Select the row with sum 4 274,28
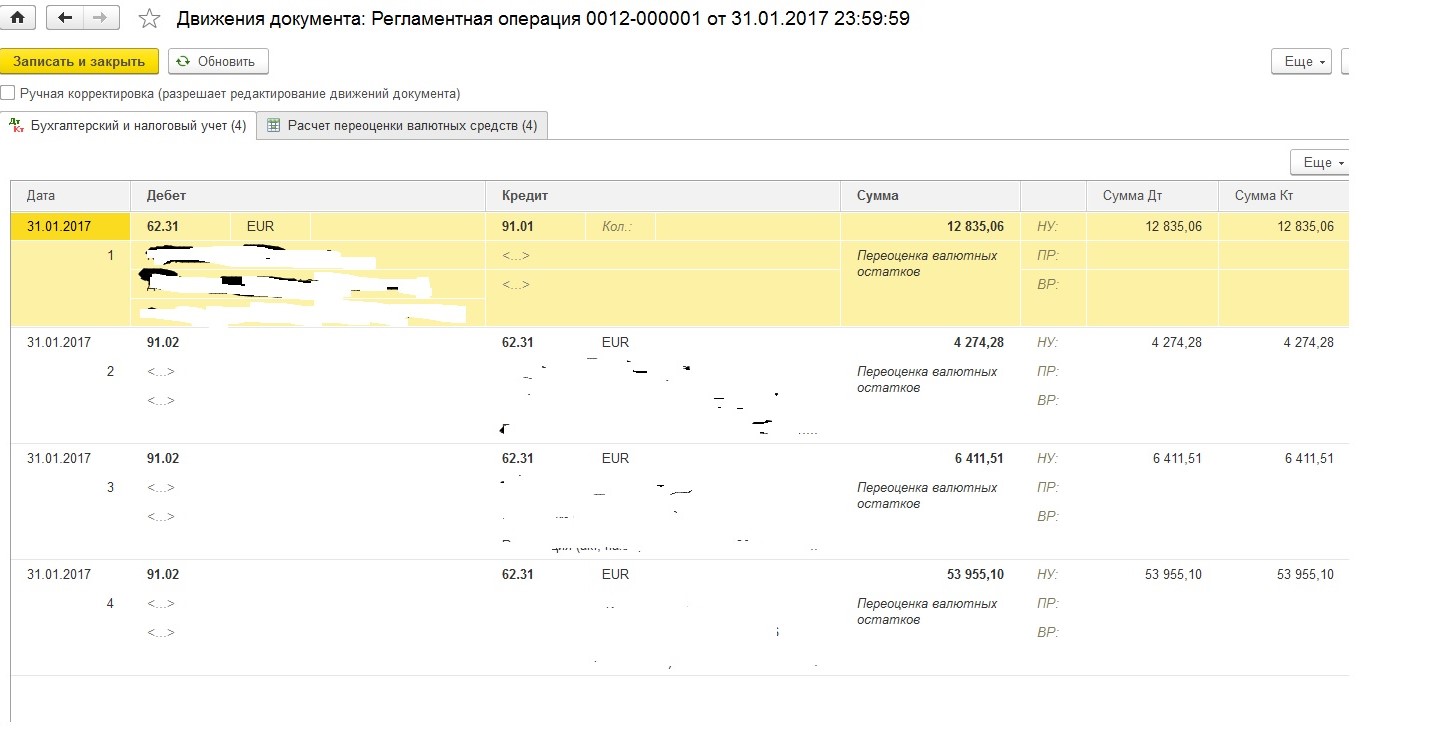Screen dimensions: 1439x746 click(x=978, y=343)
